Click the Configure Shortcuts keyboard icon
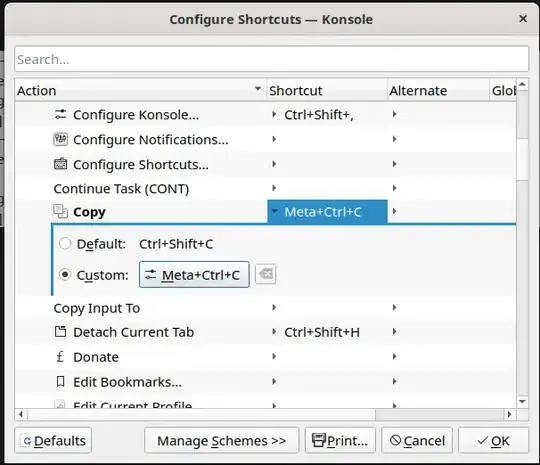 coord(60,164)
